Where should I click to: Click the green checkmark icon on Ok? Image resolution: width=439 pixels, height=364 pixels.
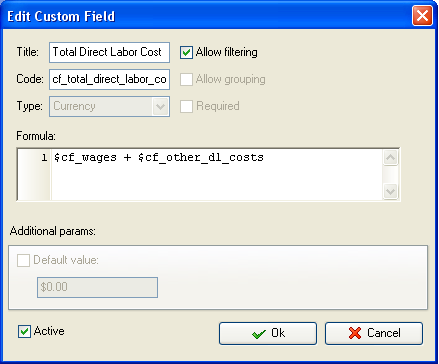[x=259, y=334]
